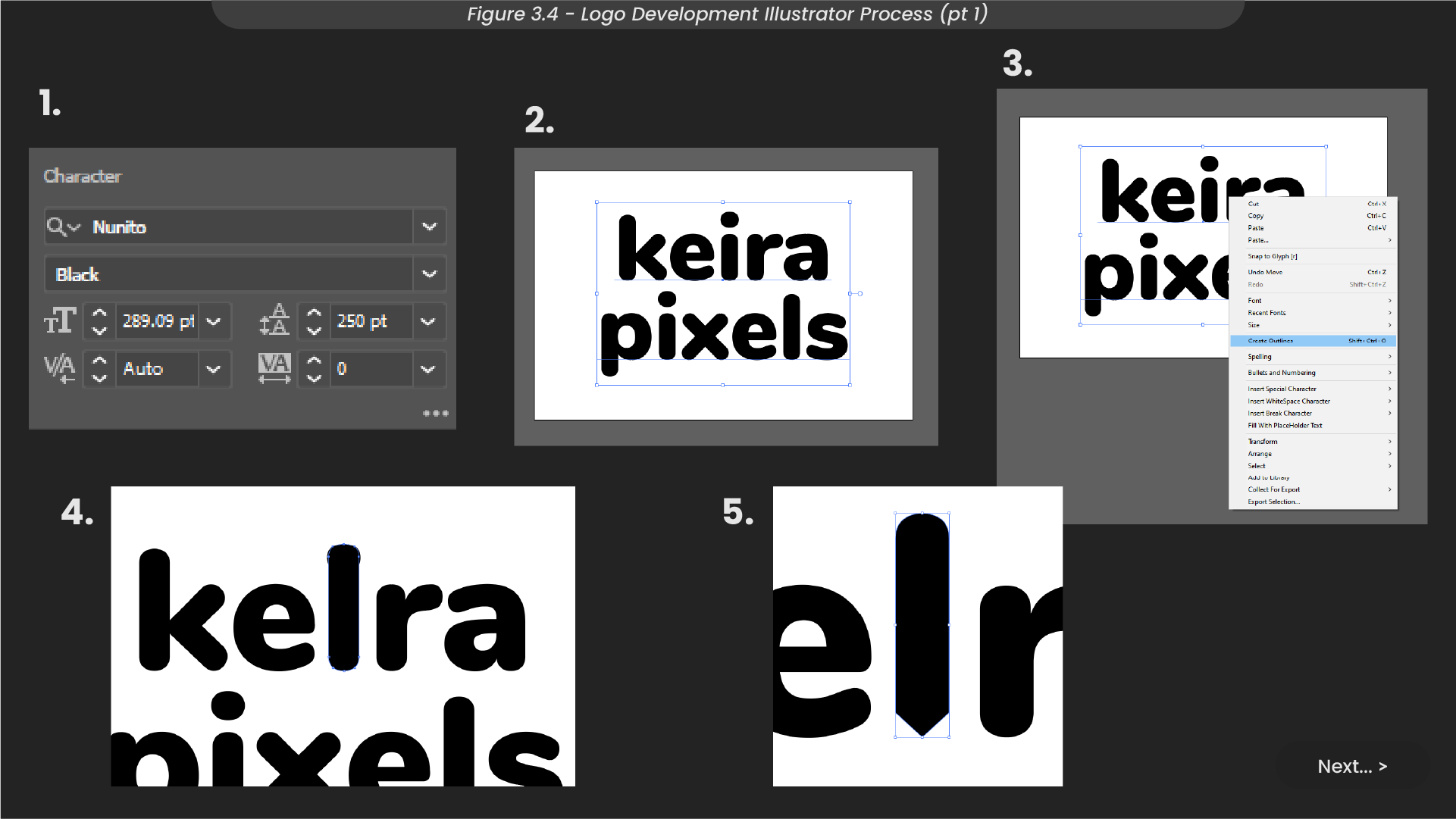1456x819 pixels.
Task: Open the Arrange submenu
Action: [1314, 454]
